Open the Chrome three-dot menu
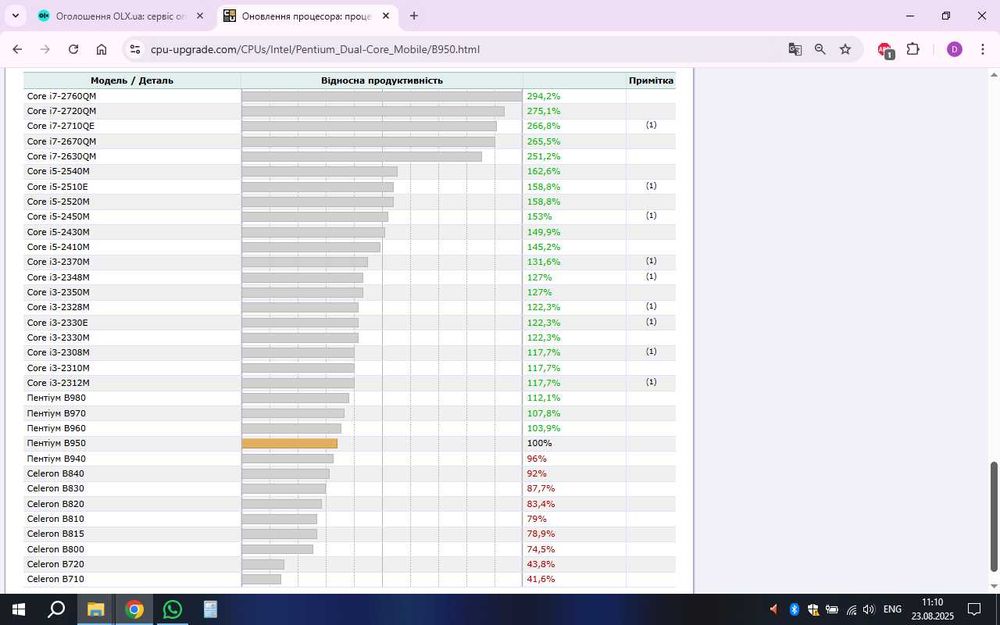 [982, 49]
